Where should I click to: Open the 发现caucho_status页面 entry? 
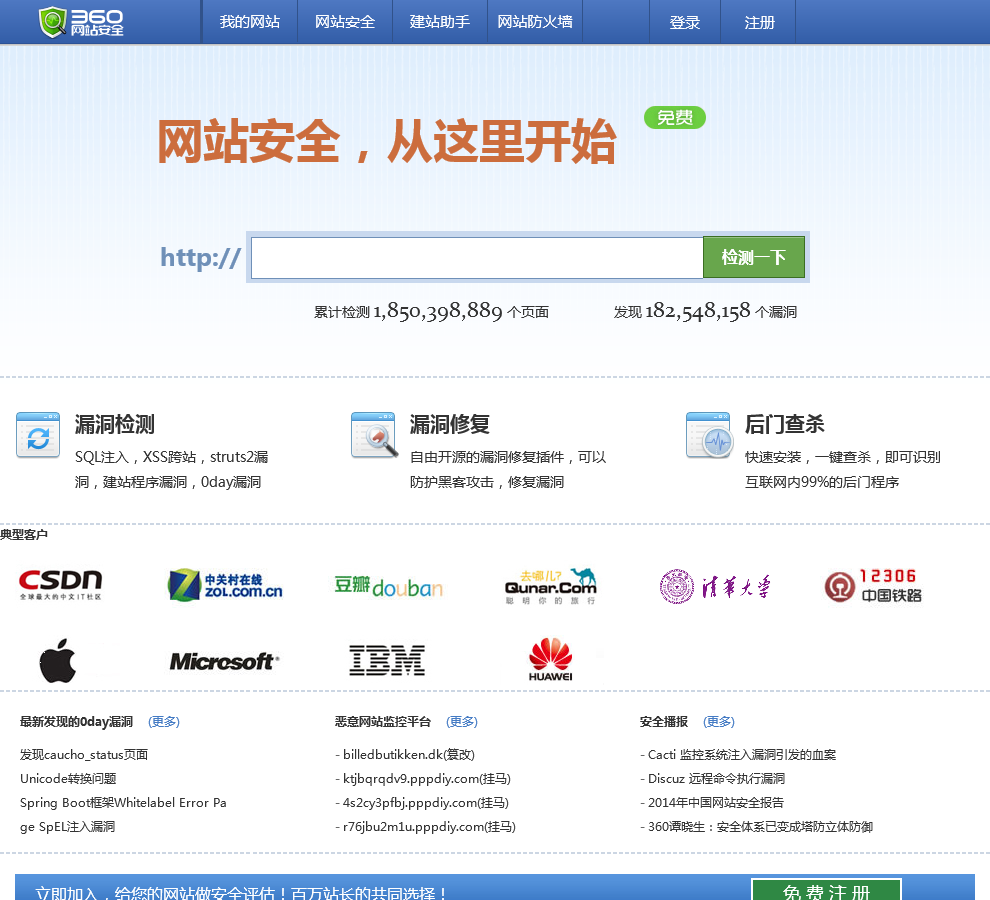[84, 754]
